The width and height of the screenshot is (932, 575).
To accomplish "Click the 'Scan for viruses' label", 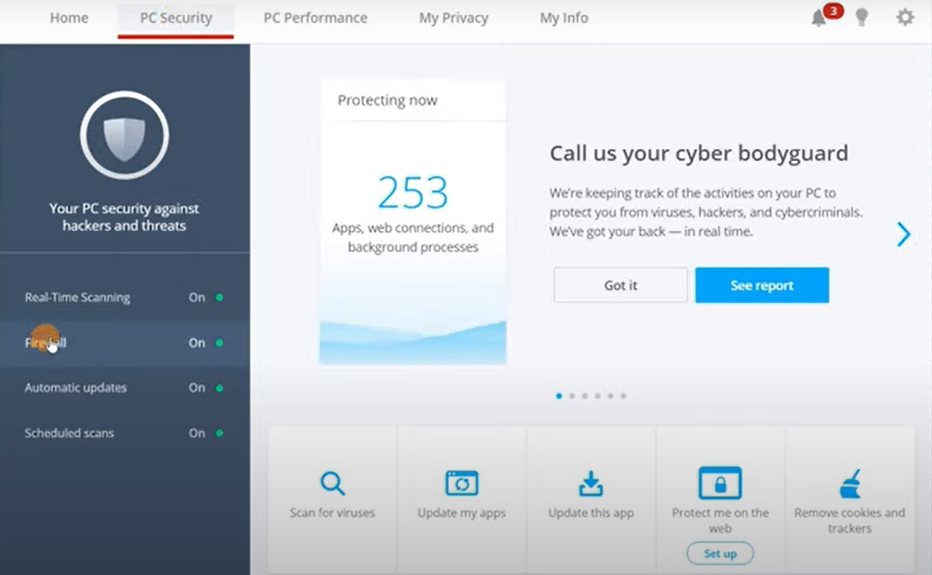I will tap(332, 513).
